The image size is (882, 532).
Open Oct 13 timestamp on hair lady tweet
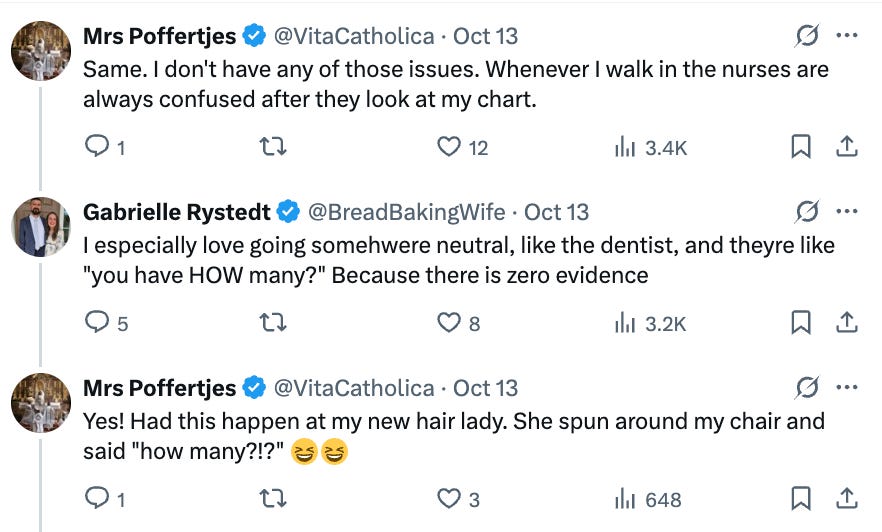pyautogui.click(x=486, y=388)
